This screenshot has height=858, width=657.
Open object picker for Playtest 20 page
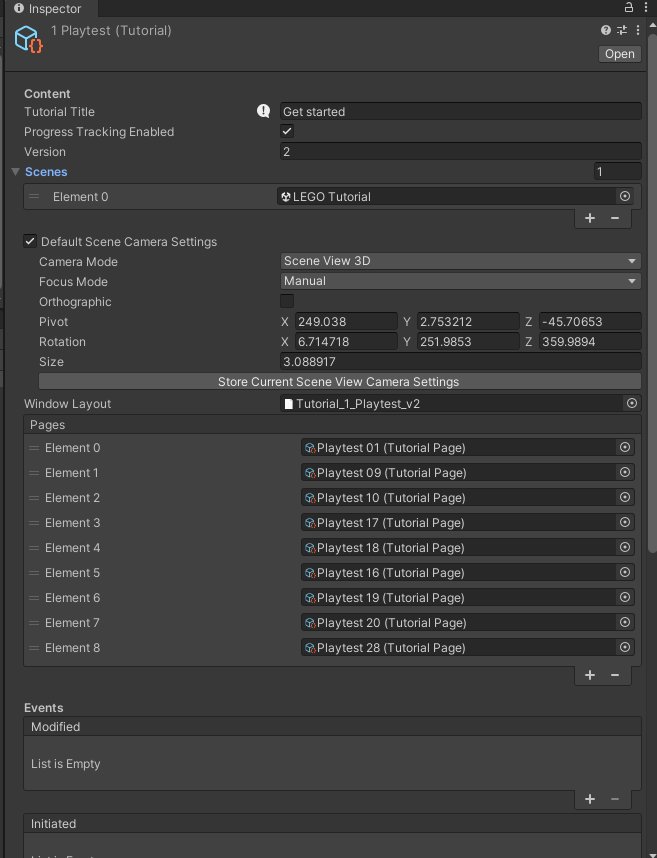(625, 623)
